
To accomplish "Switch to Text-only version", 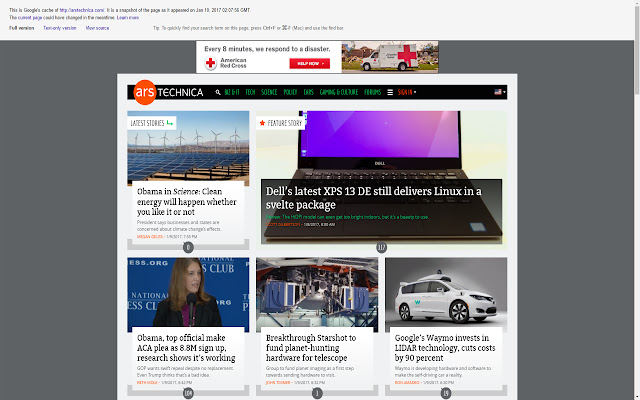I will point(60,28).
